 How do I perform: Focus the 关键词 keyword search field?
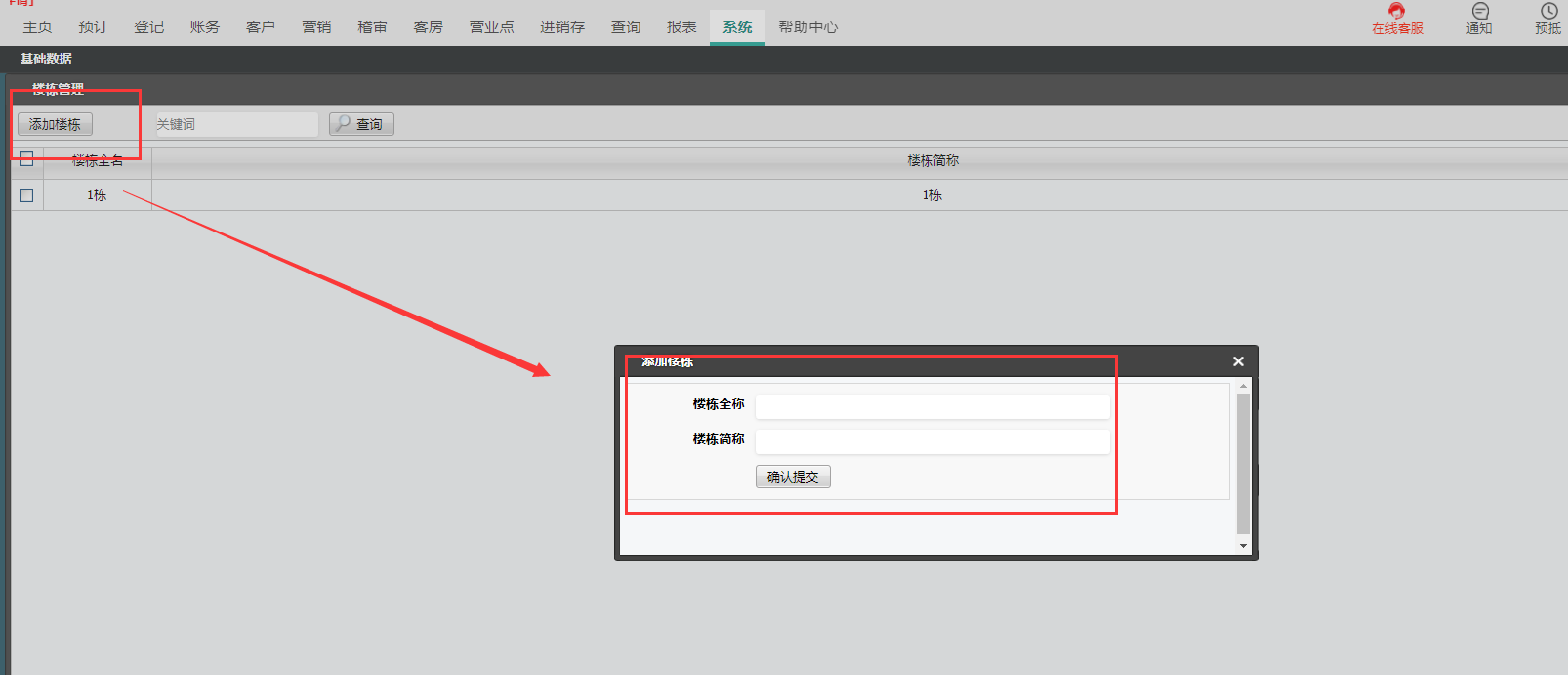coord(235,124)
